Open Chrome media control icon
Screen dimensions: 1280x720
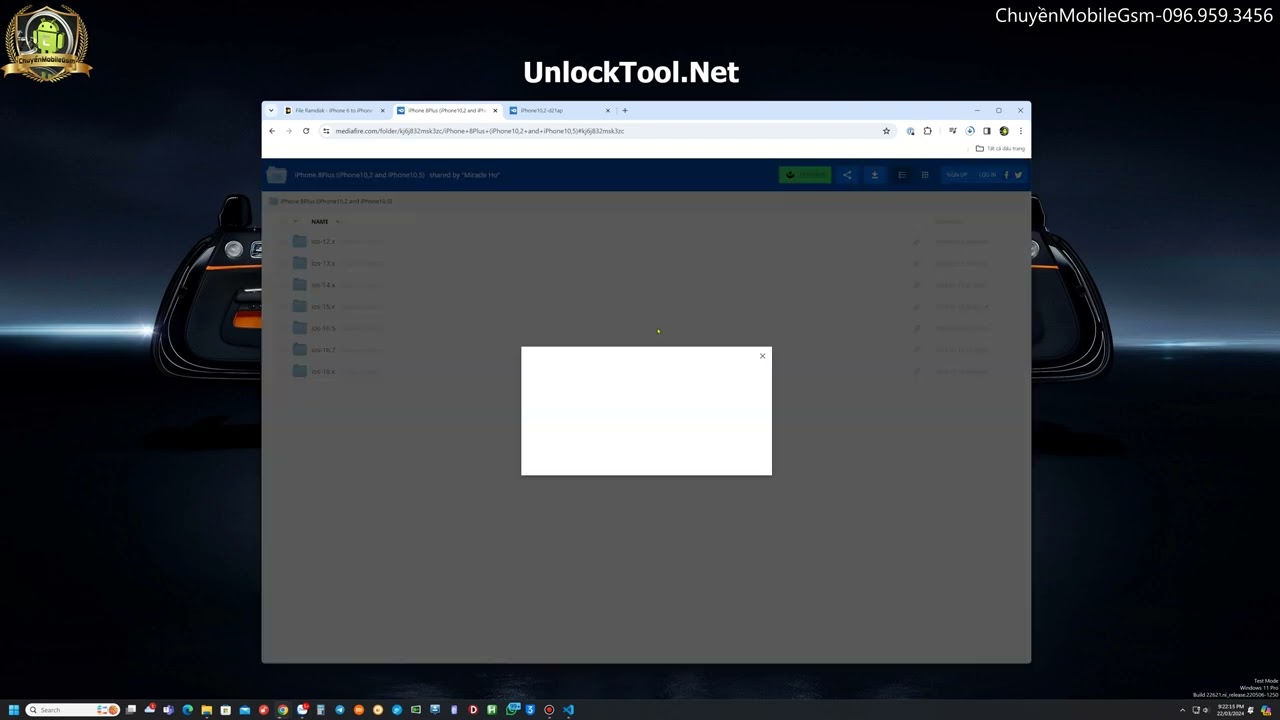coord(953,131)
